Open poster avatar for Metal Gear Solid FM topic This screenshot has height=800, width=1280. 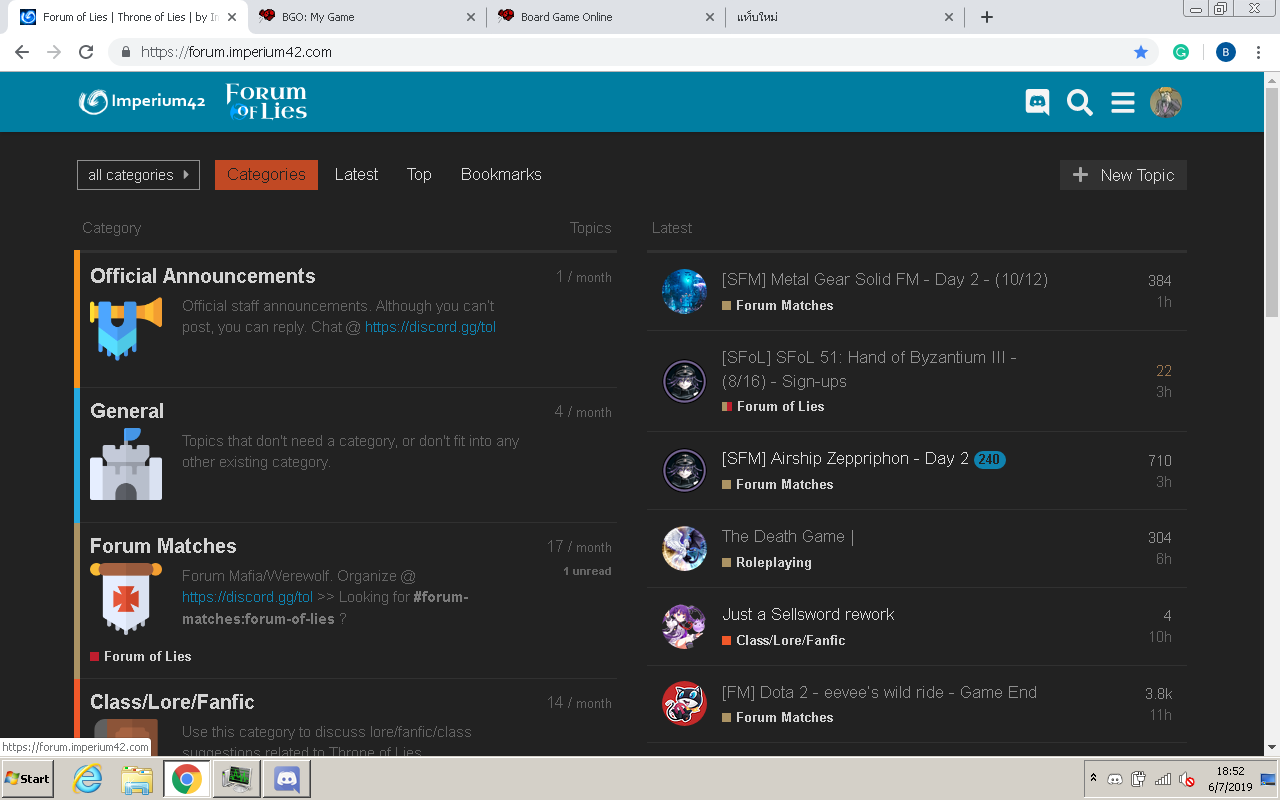685,292
